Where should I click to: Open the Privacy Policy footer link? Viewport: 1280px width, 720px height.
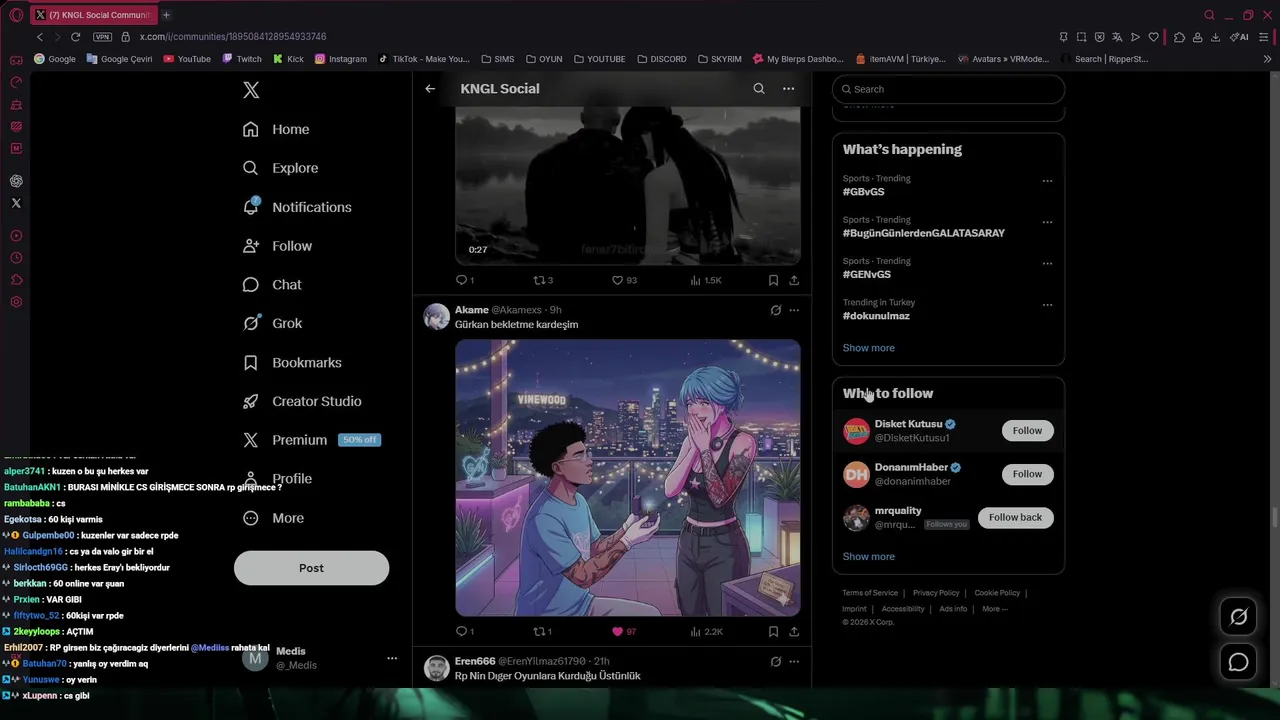pyautogui.click(x=936, y=593)
